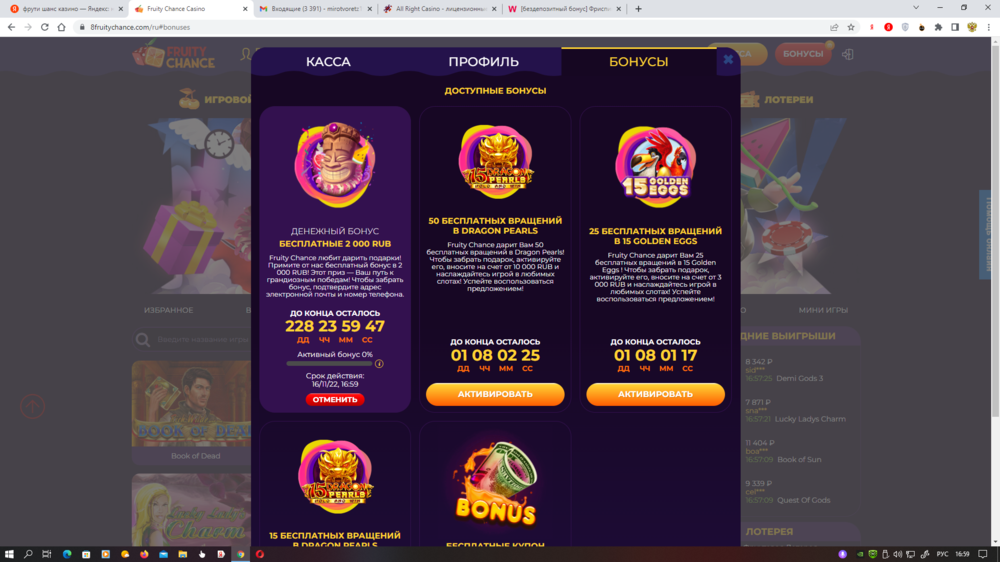This screenshot has width=1000, height=562.
Task: Open the All Right Casino browser tab
Action: tap(440, 9)
